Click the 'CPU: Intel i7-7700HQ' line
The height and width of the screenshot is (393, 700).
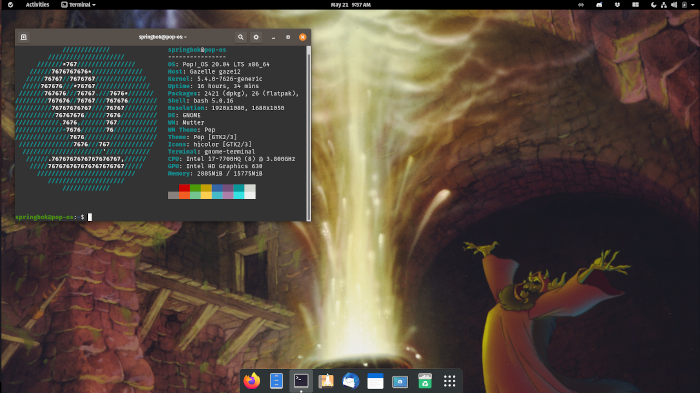[232, 159]
